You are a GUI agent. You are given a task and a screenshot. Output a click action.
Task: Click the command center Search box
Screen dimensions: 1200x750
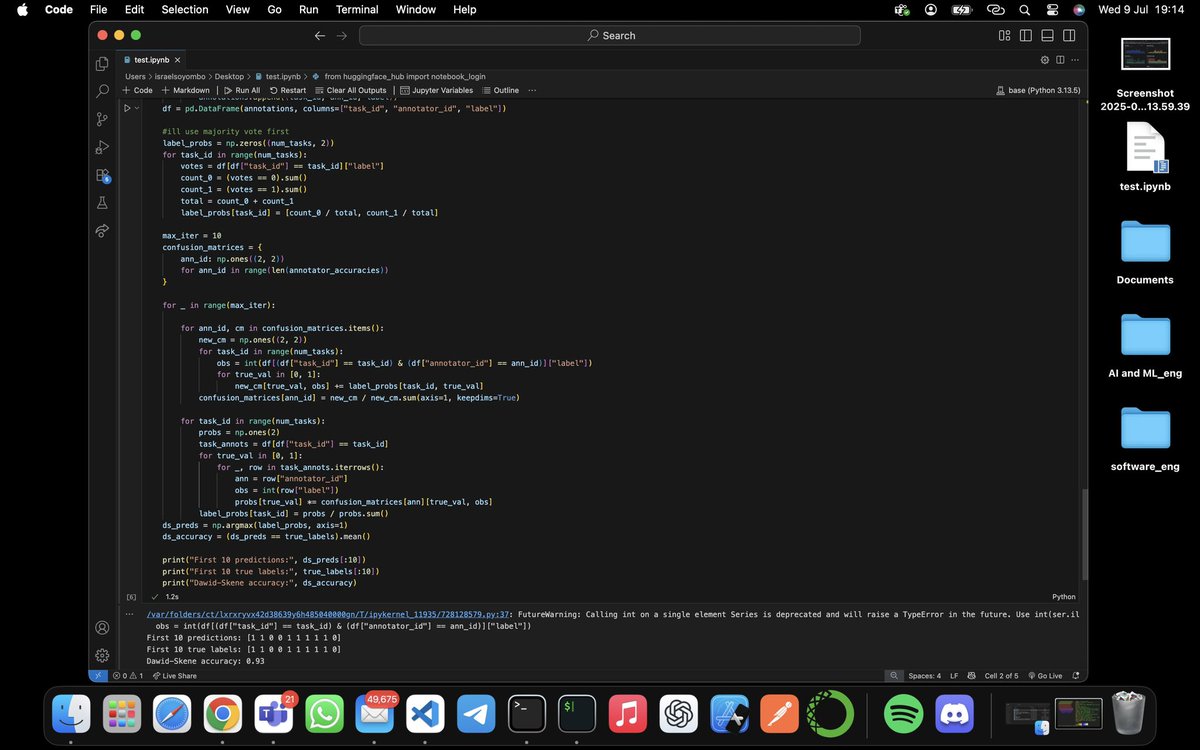coord(610,35)
